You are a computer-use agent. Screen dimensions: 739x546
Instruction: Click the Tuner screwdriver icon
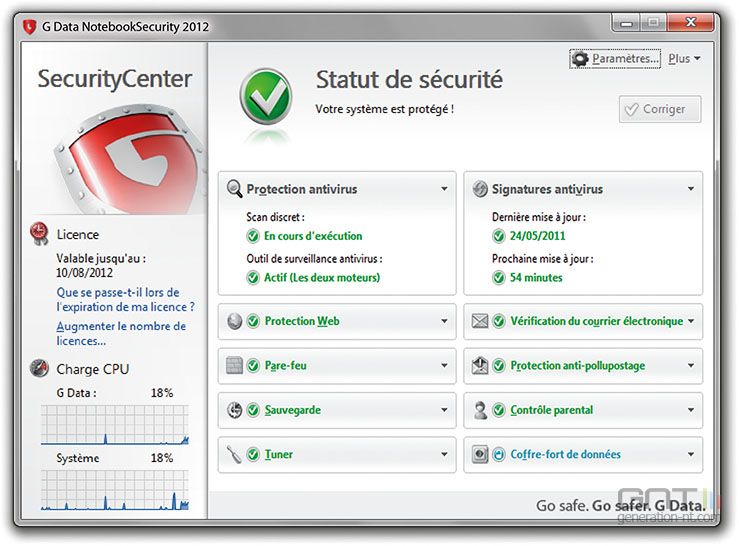pyautogui.click(x=234, y=454)
